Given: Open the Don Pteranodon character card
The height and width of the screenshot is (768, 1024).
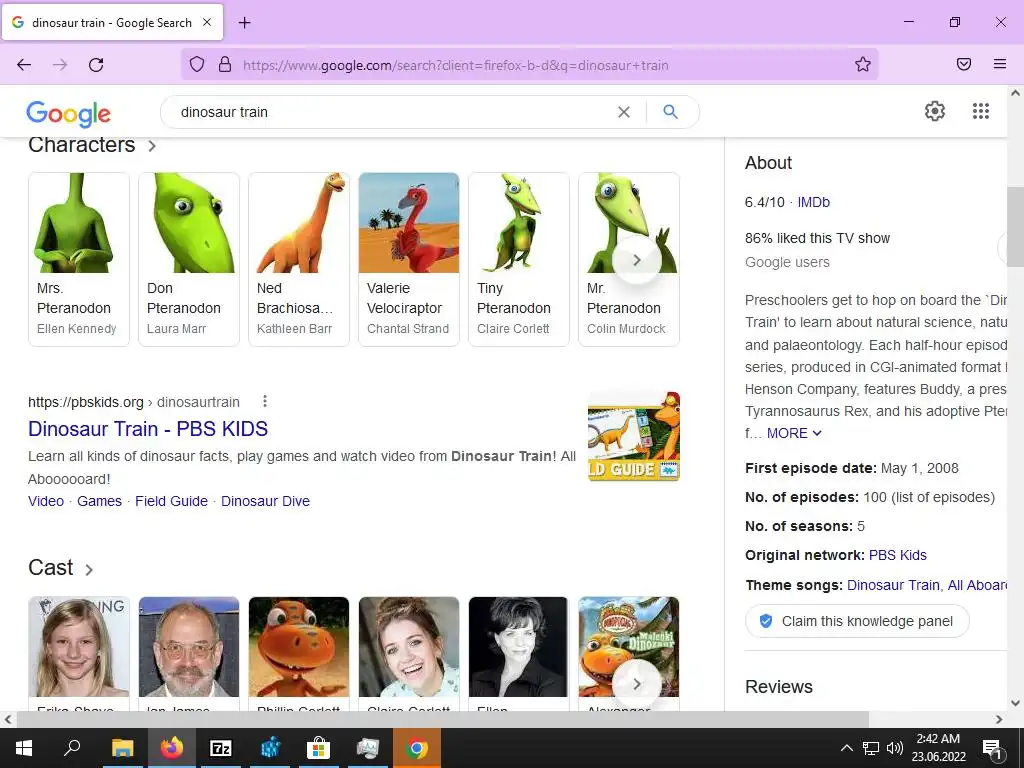Looking at the screenshot, I should 189,259.
